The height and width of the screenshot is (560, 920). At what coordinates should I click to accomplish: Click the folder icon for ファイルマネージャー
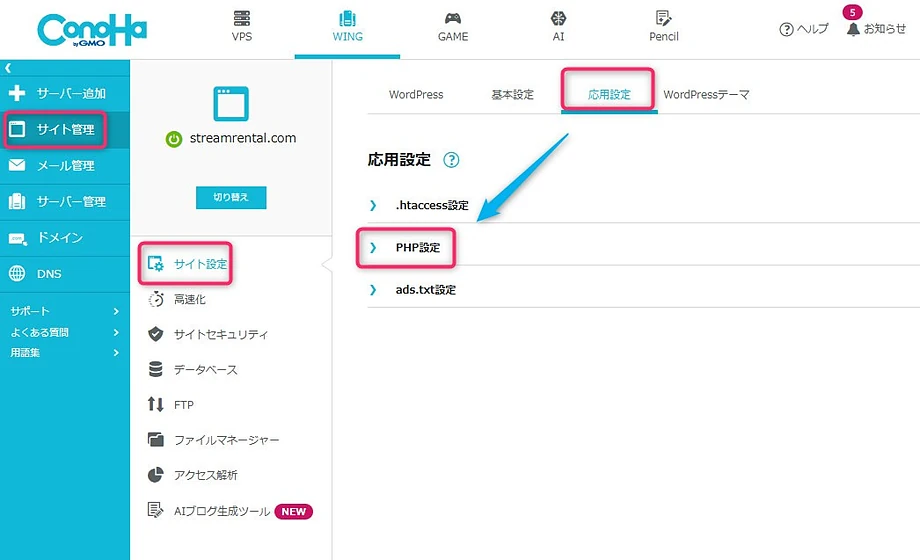point(155,439)
